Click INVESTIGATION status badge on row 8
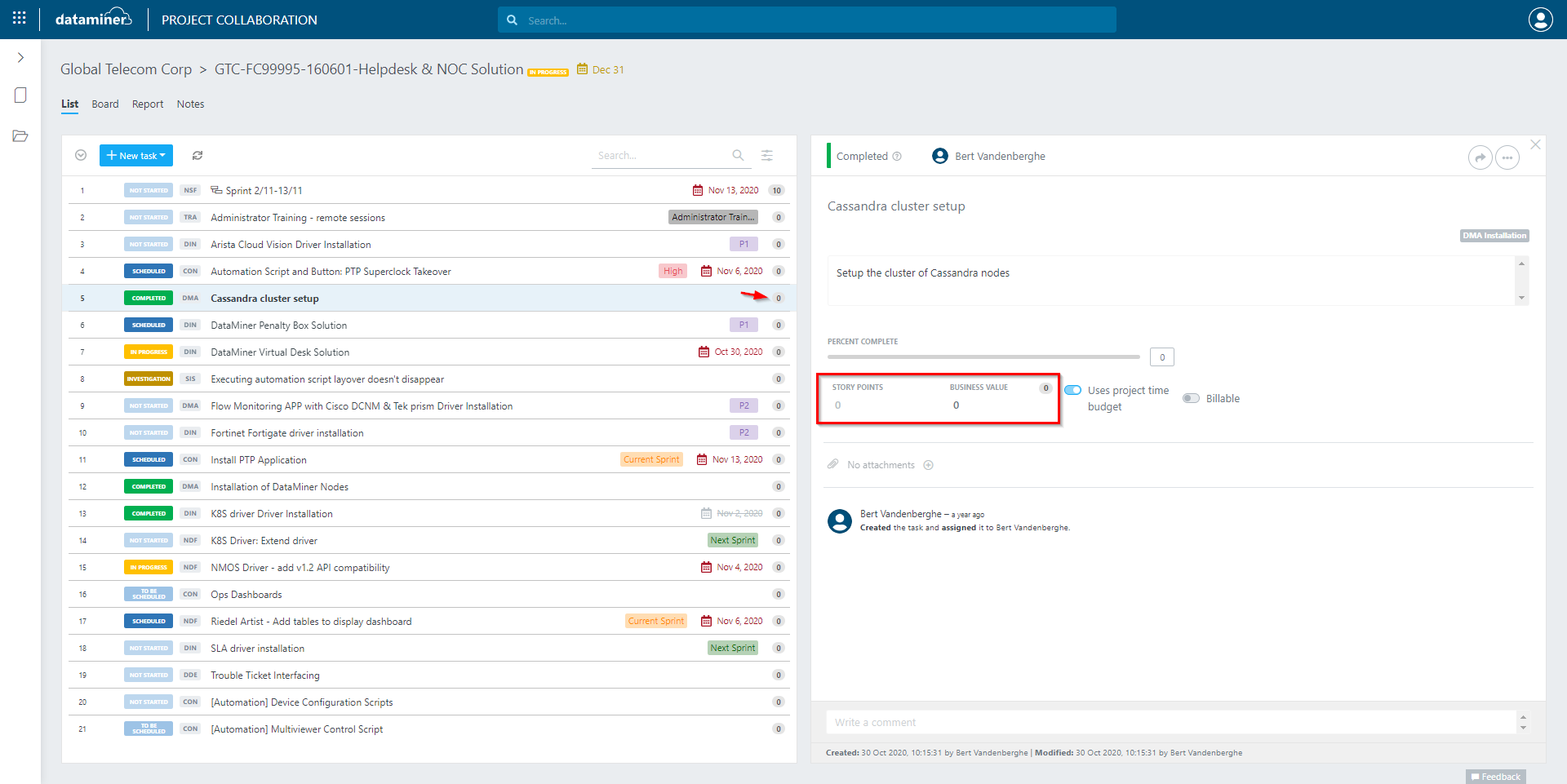The image size is (1567, 784). point(149,379)
